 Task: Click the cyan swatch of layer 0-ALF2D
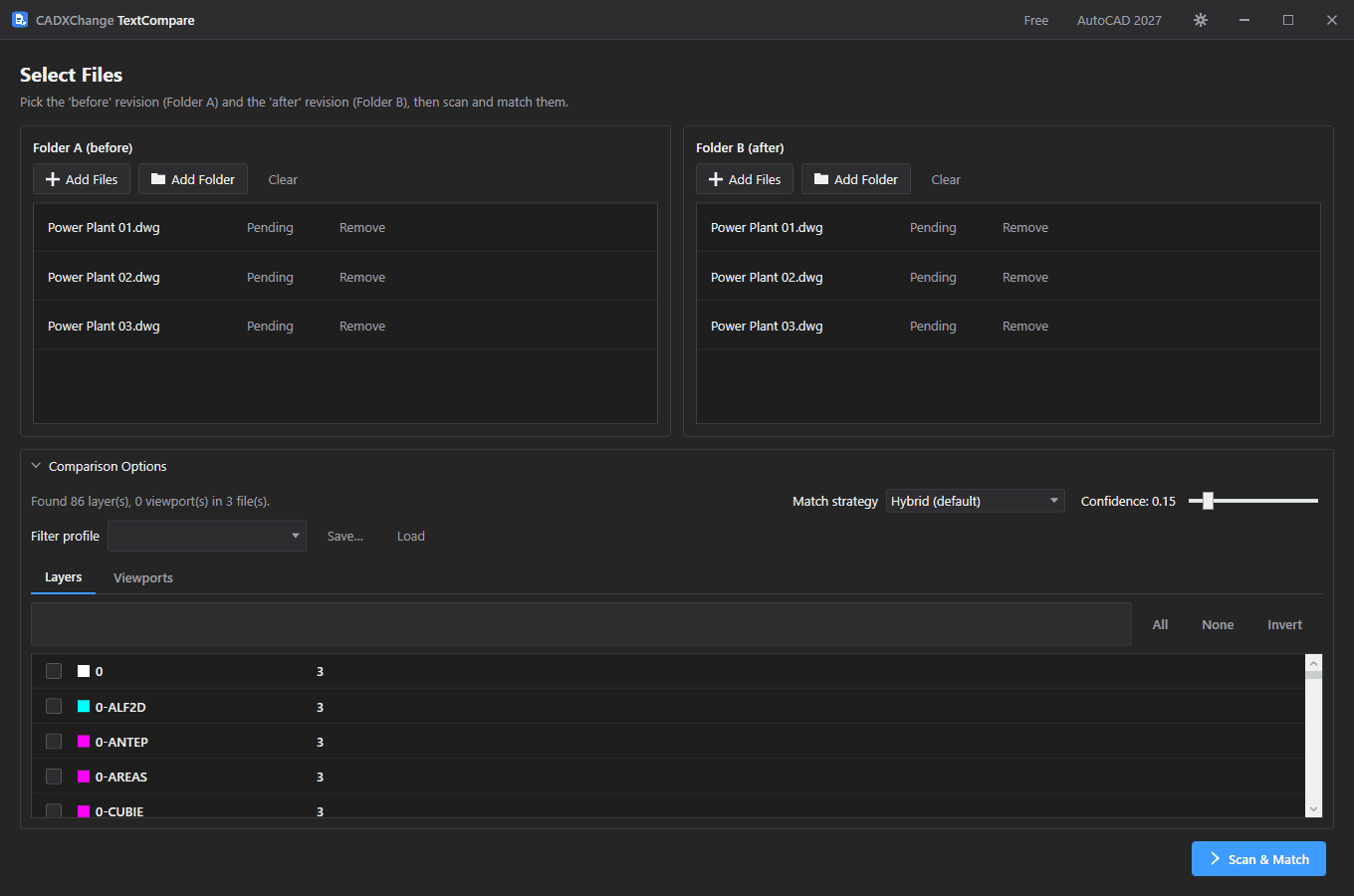pos(84,707)
